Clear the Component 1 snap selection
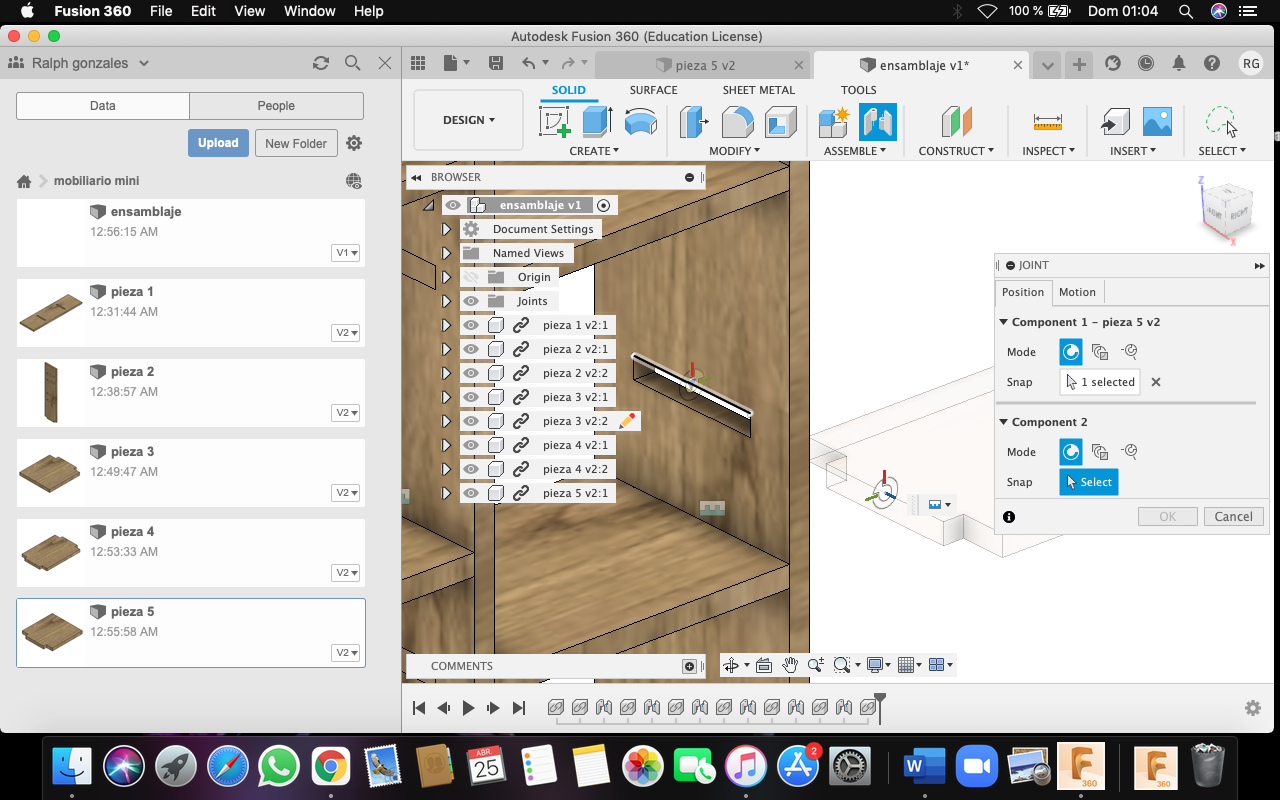 1156,382
